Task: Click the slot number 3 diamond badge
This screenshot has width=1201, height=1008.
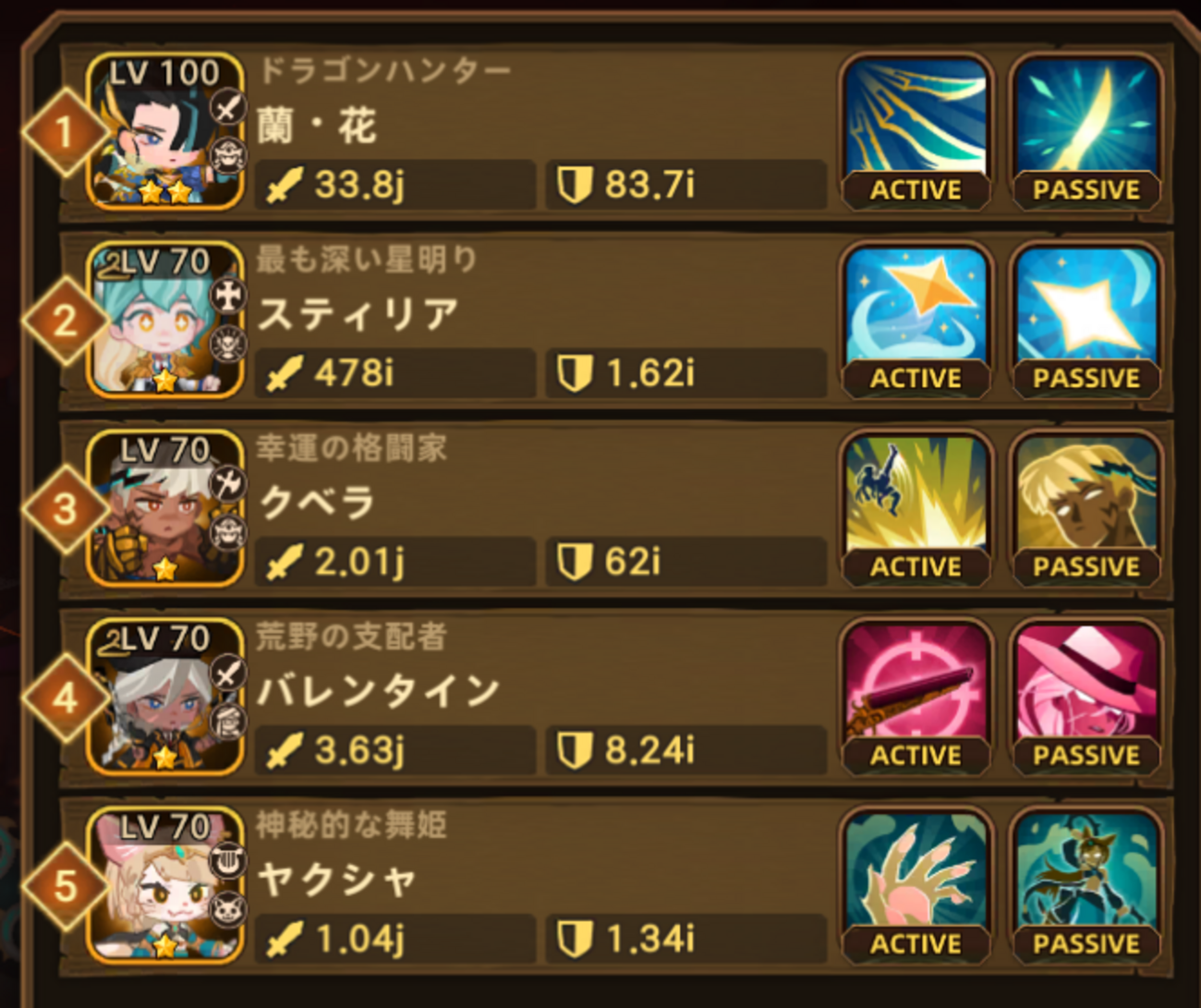Action: (x=64, y=509)
